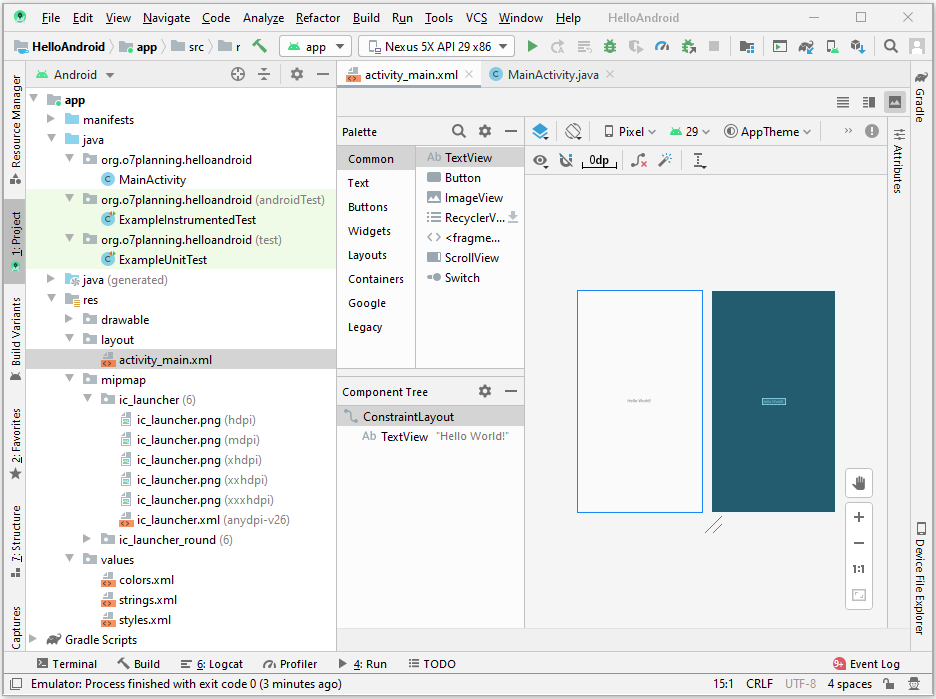Click zoom to fit screen icon
Screen dimensions: 936x699
(x=859, y=595)
